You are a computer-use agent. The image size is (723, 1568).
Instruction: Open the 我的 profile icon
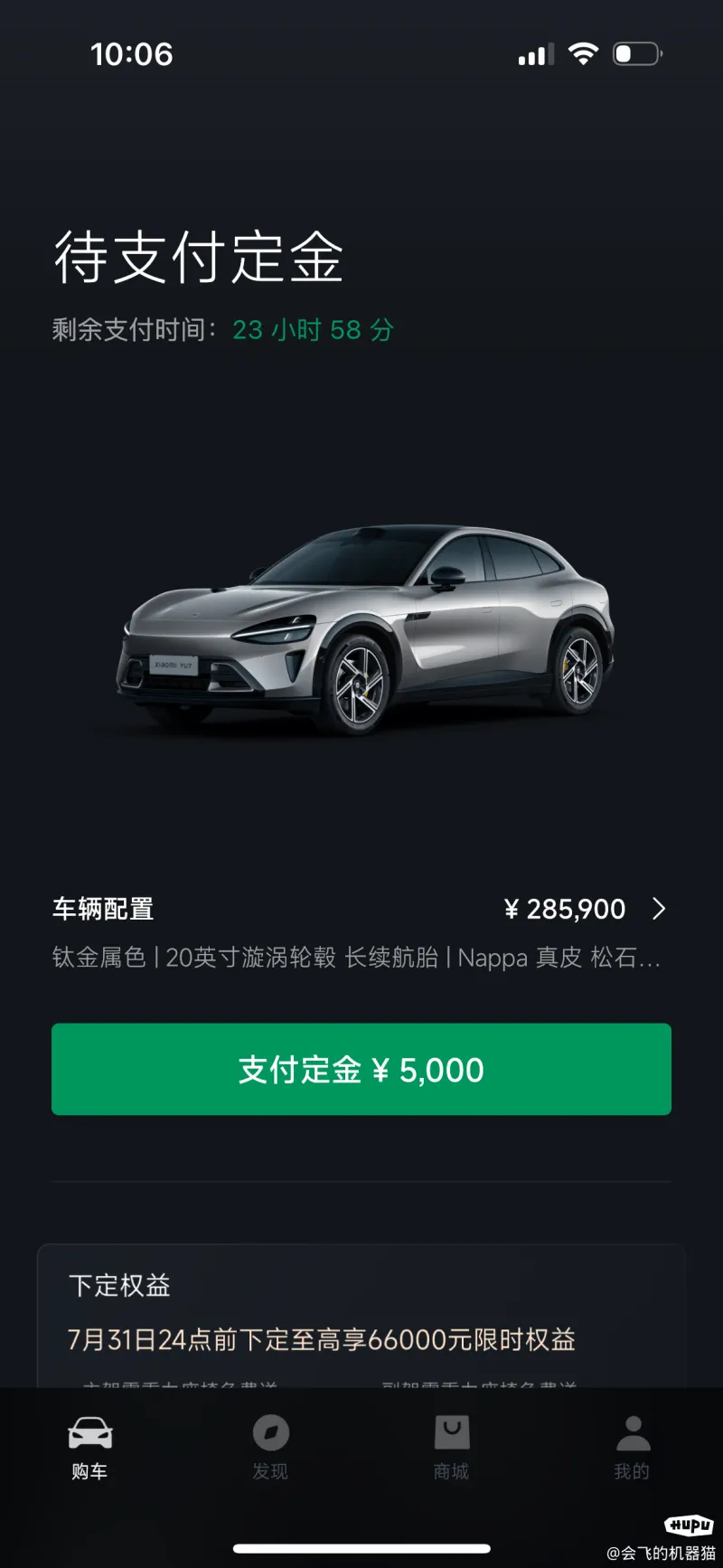633,1432
